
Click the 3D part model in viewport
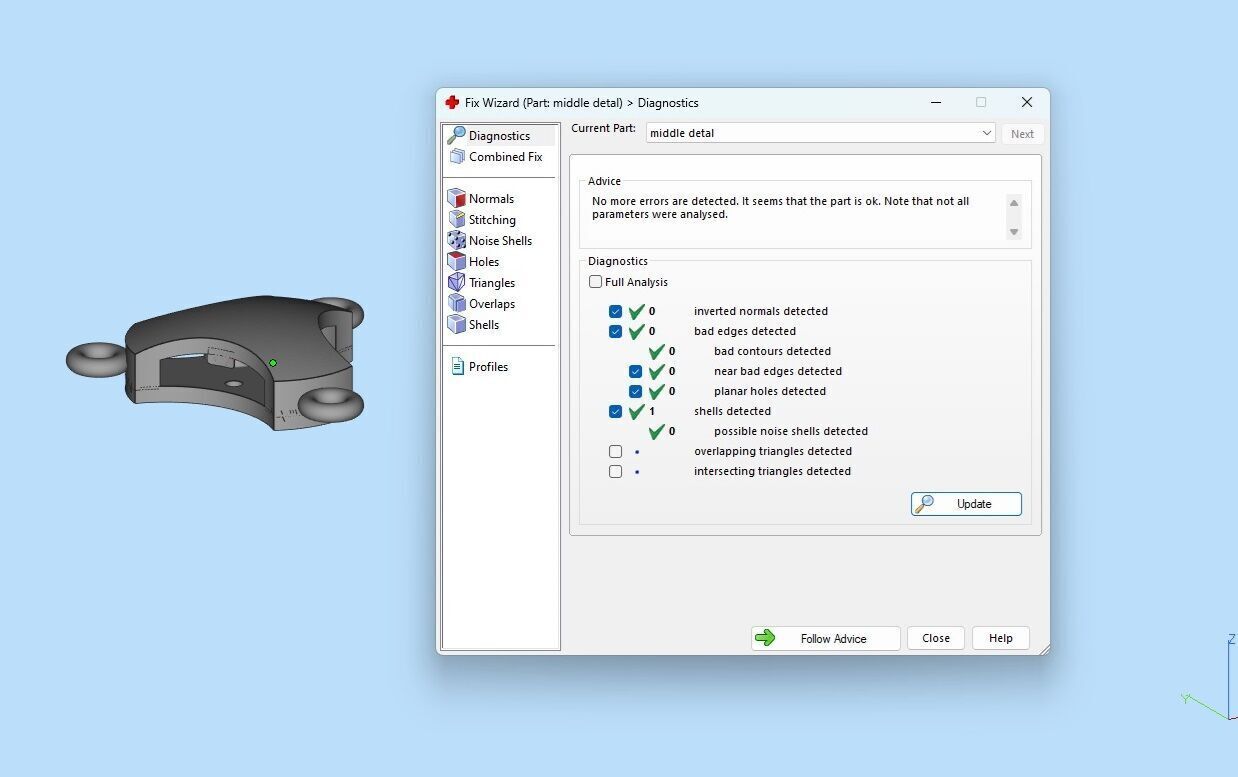tap(215, 362)
